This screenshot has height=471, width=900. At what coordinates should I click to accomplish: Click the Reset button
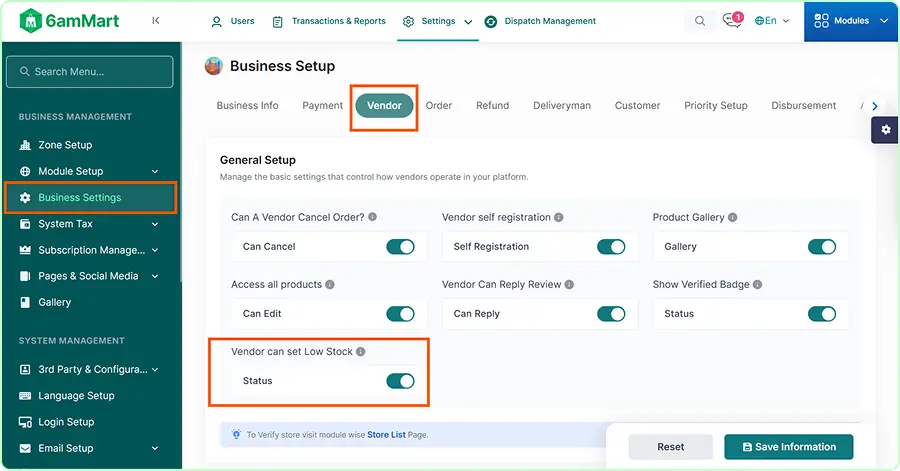670,447
